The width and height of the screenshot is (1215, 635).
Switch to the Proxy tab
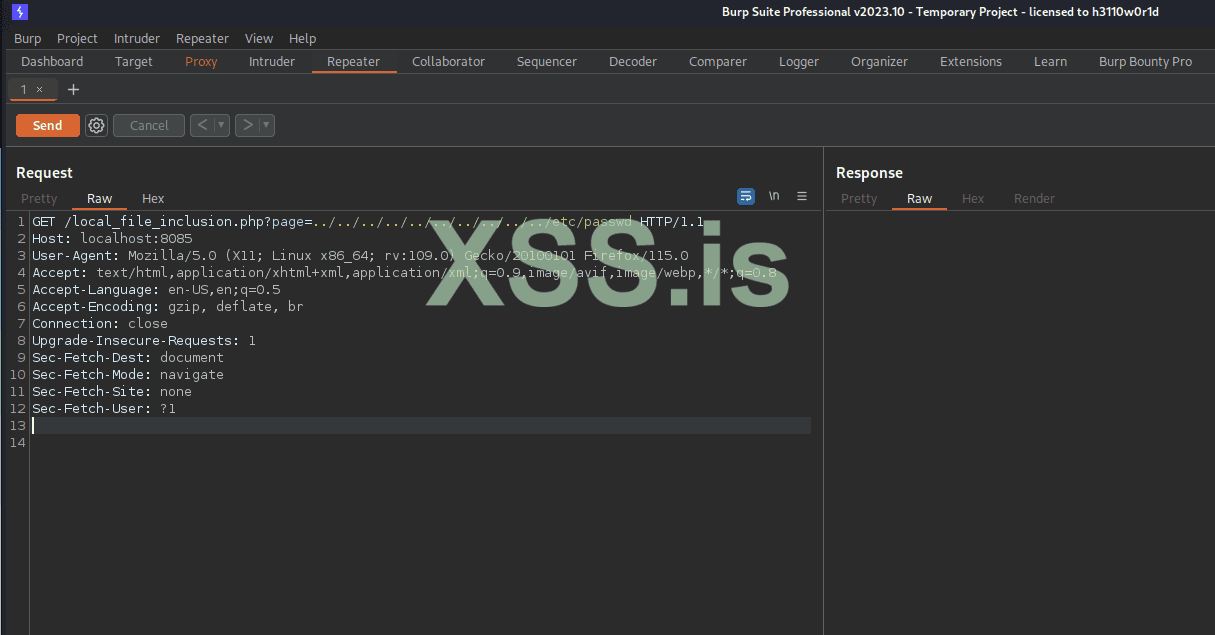[x=201, y=61]
